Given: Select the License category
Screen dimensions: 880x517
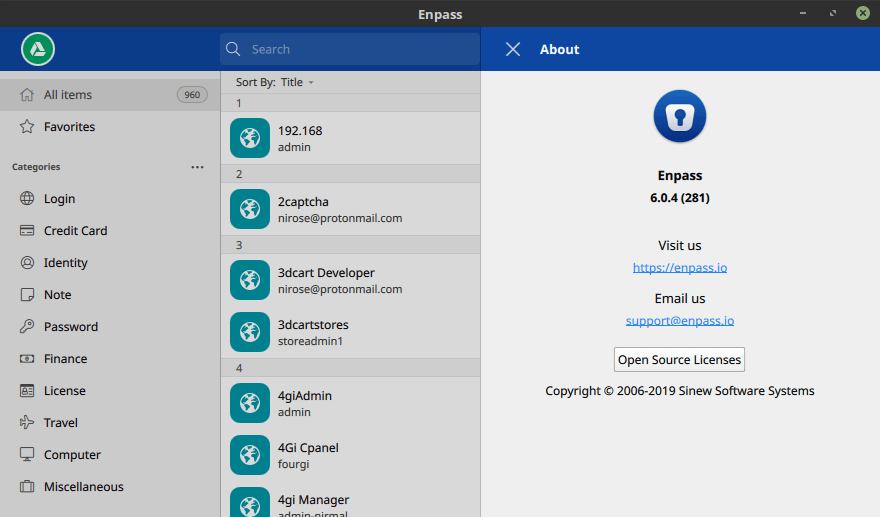Looking at the screenshot, I should coord(110,390).
